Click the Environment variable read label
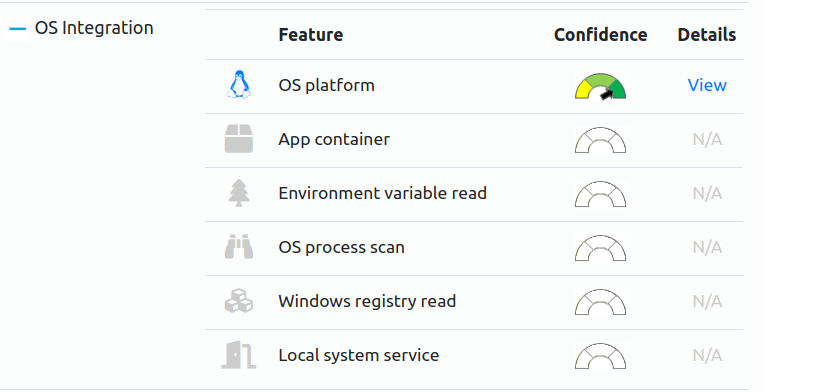This screenshot has width=816, height=392. click(x=382, y=193)
